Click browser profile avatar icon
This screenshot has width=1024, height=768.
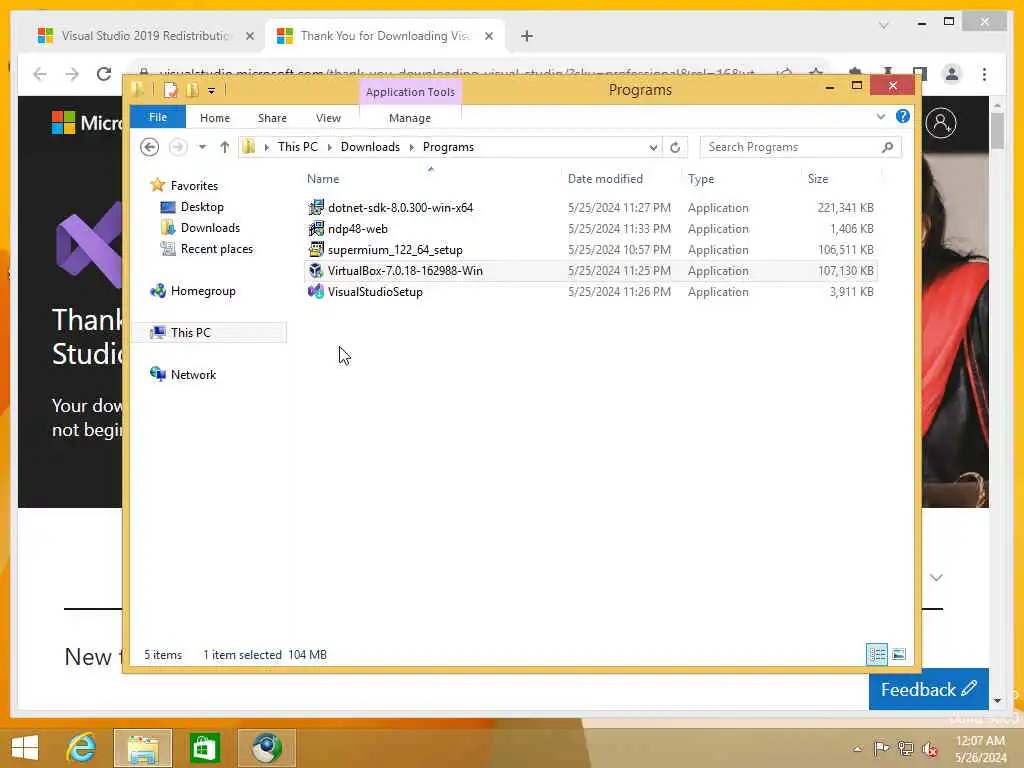tap(952, 74)
